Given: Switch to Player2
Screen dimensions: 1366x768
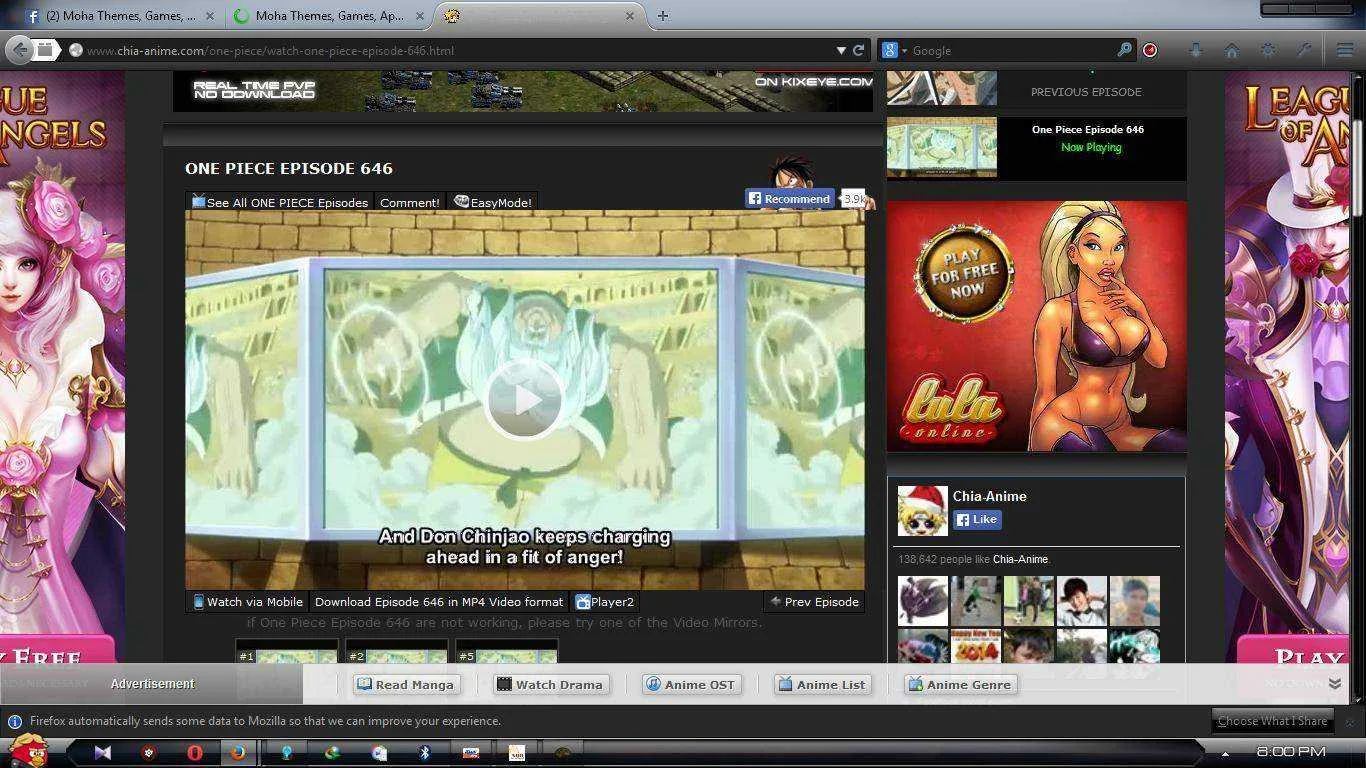Looking at the screenshot, I should 604,602.
